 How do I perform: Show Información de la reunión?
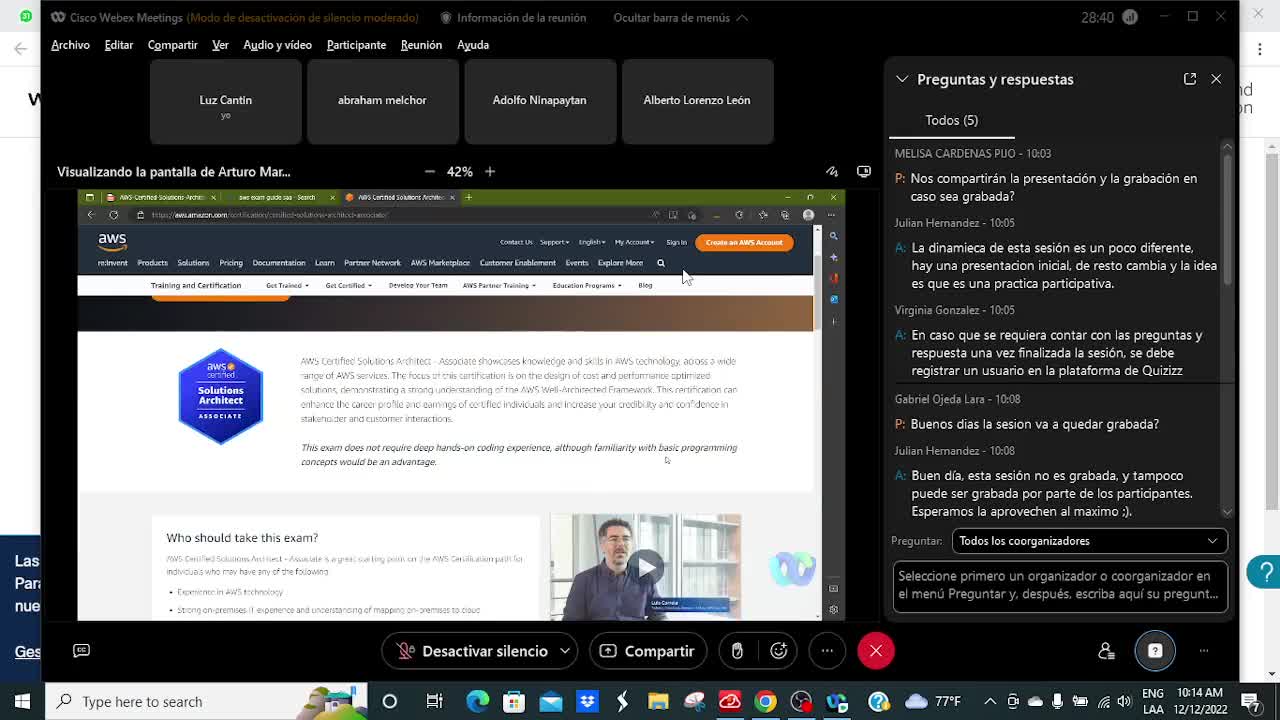[512, 18]
